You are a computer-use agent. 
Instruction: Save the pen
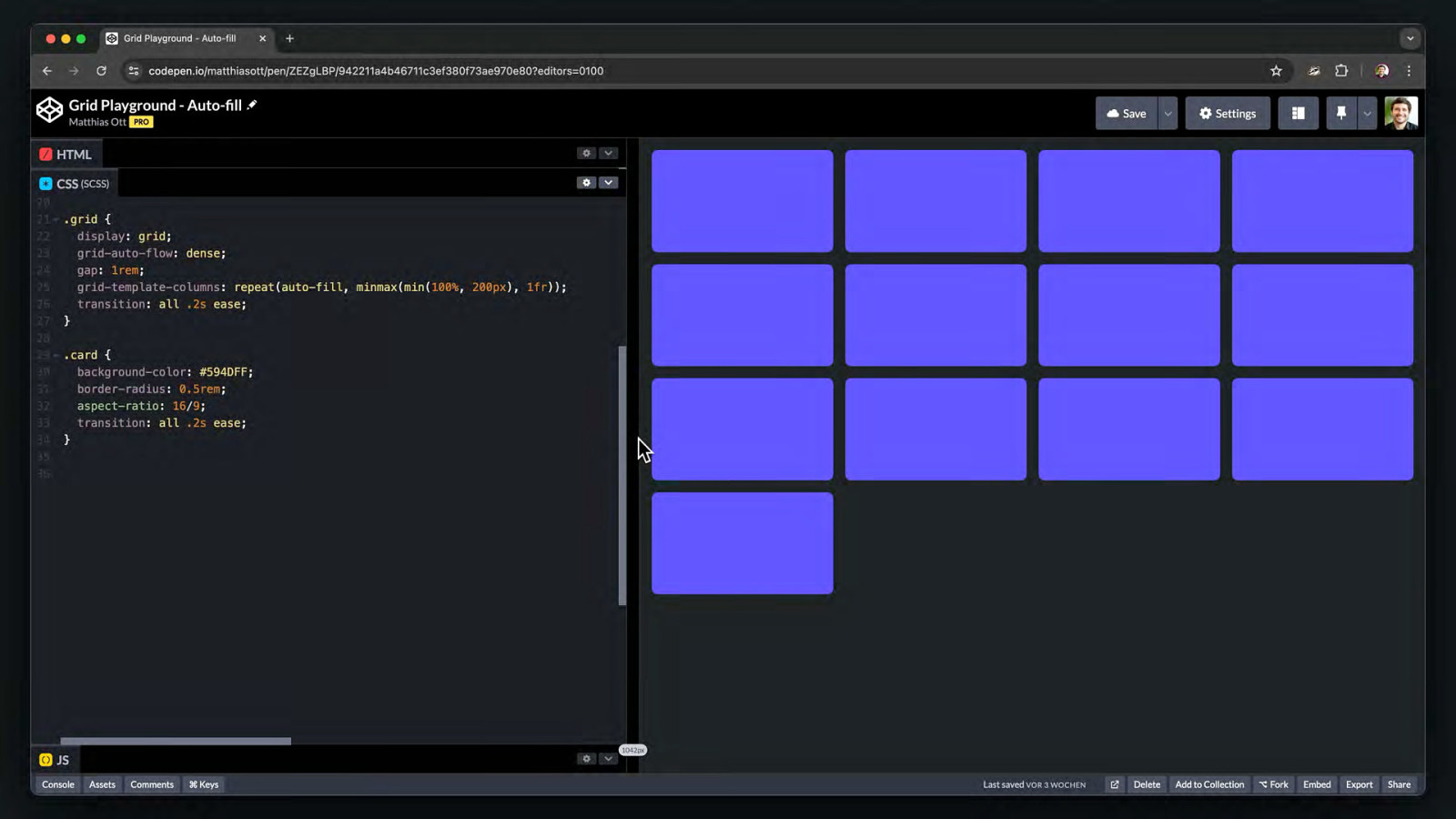click(1126, 114)
